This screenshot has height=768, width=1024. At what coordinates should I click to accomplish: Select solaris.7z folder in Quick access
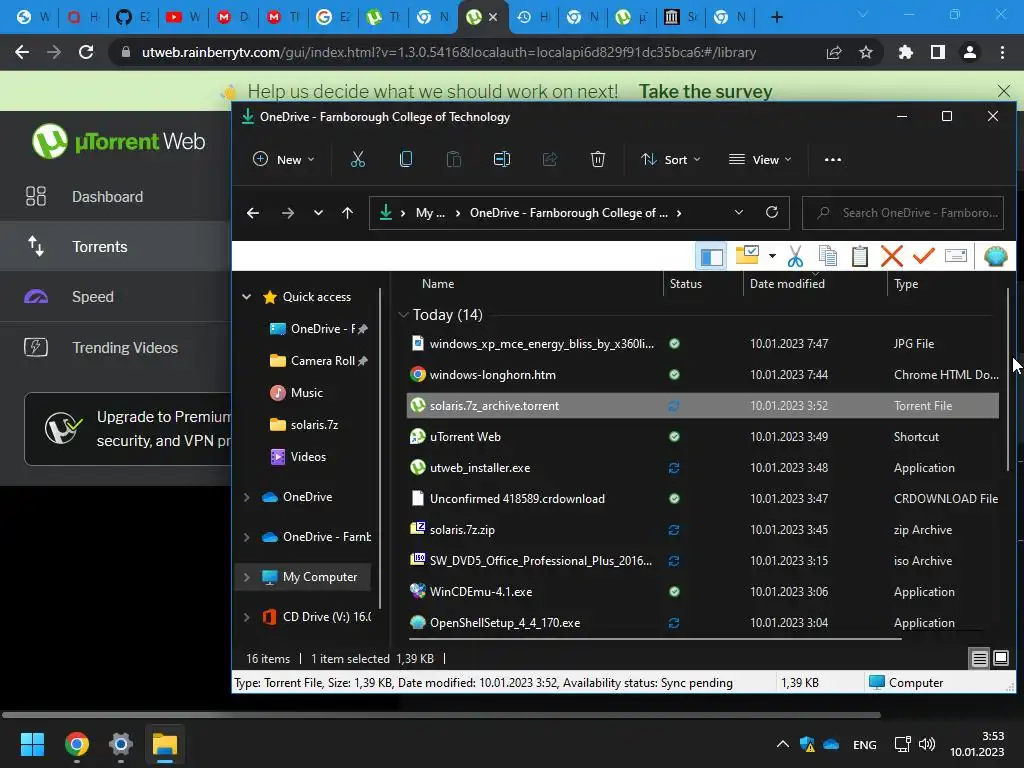304,424
